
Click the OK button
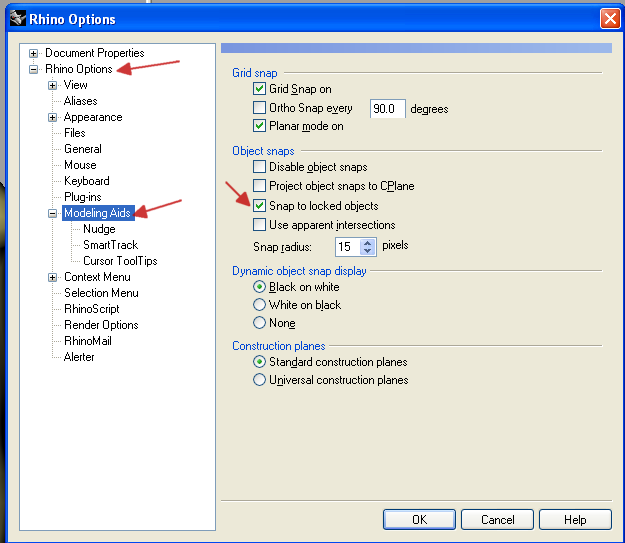[x=419, y=519]
